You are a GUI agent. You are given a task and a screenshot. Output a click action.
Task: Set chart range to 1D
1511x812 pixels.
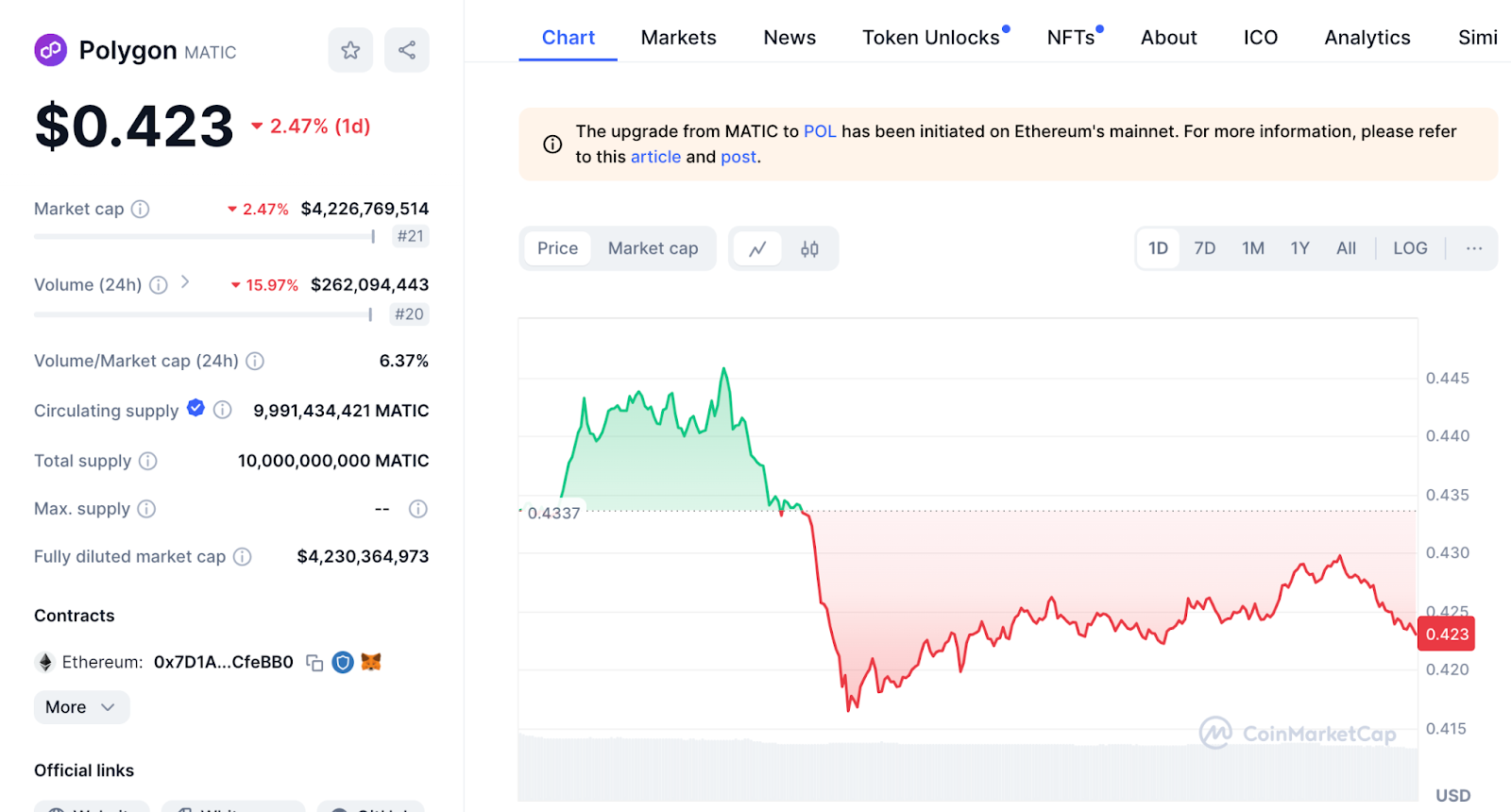click(x=1159, y=248)
